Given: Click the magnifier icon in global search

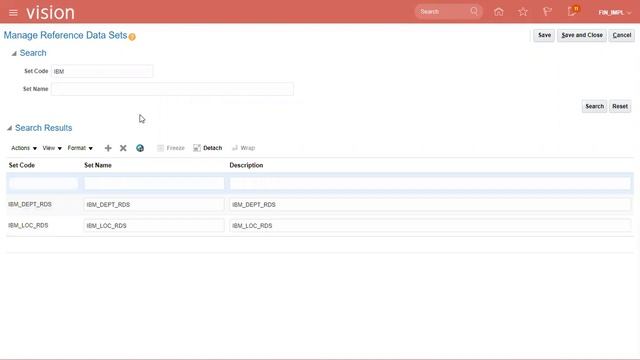Looking at the screenshot, I should click(x=474, y=11).
